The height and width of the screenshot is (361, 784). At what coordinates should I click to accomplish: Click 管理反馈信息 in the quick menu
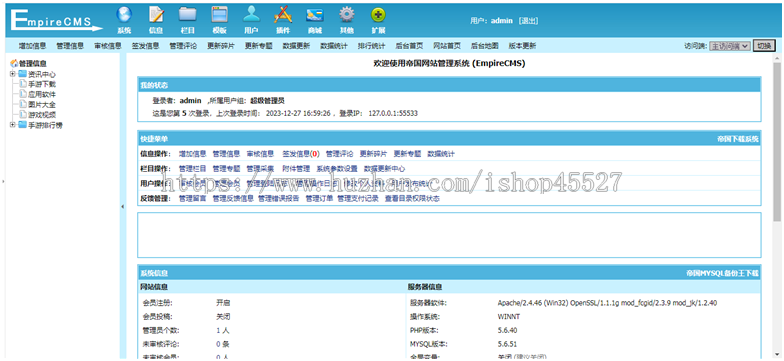(x=233, y=198)
